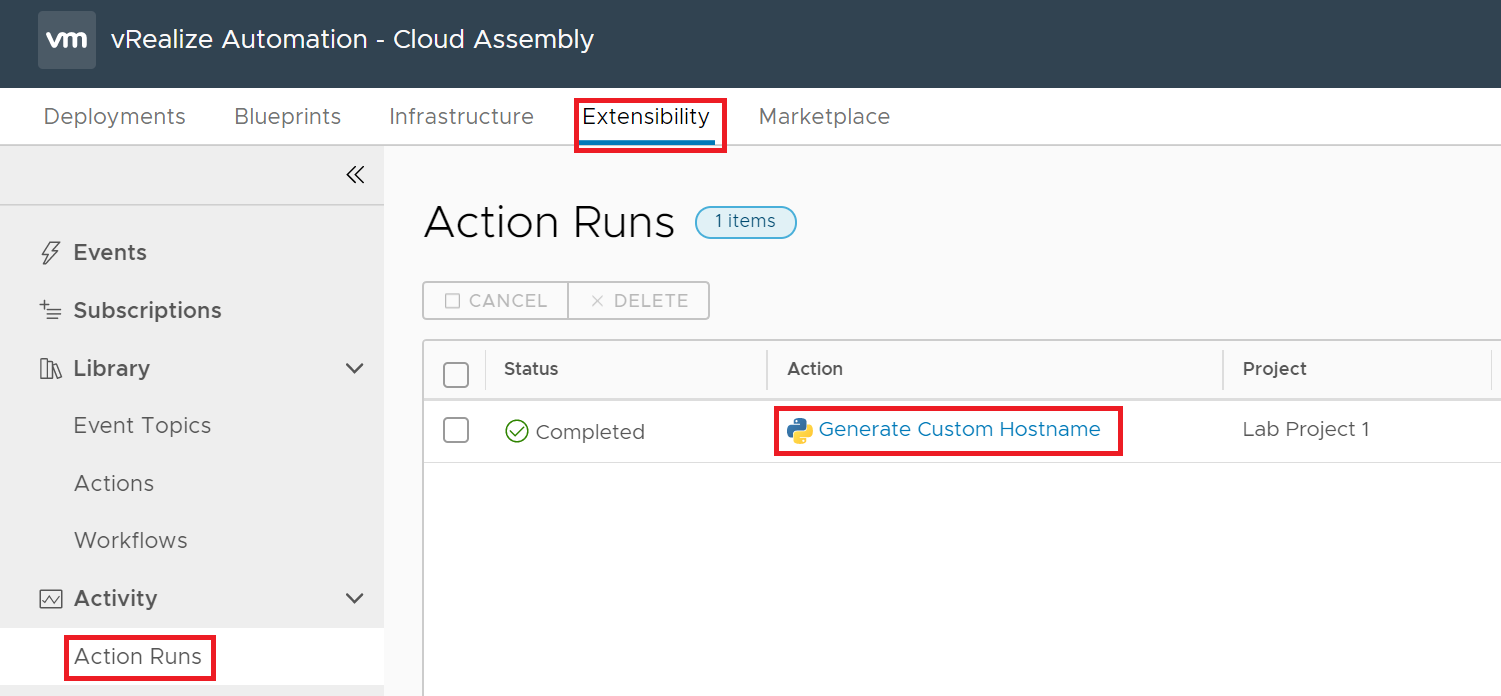The width and height of the screenshot is (1501, 696).
Task: Click the VMware vm logo icon
Action: [67, 40]
